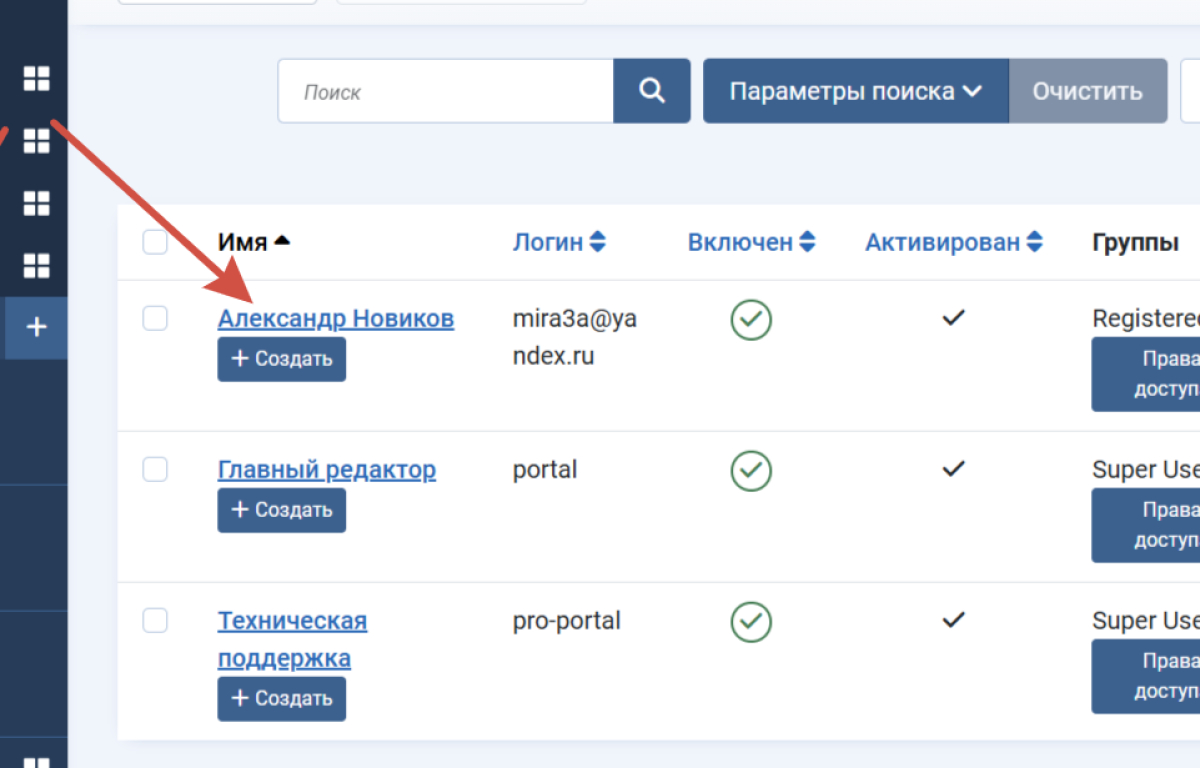Viewport: 1200px width, 768px height.
Task: Click the magnifying glass search button
Action: (x=651, y=91)
